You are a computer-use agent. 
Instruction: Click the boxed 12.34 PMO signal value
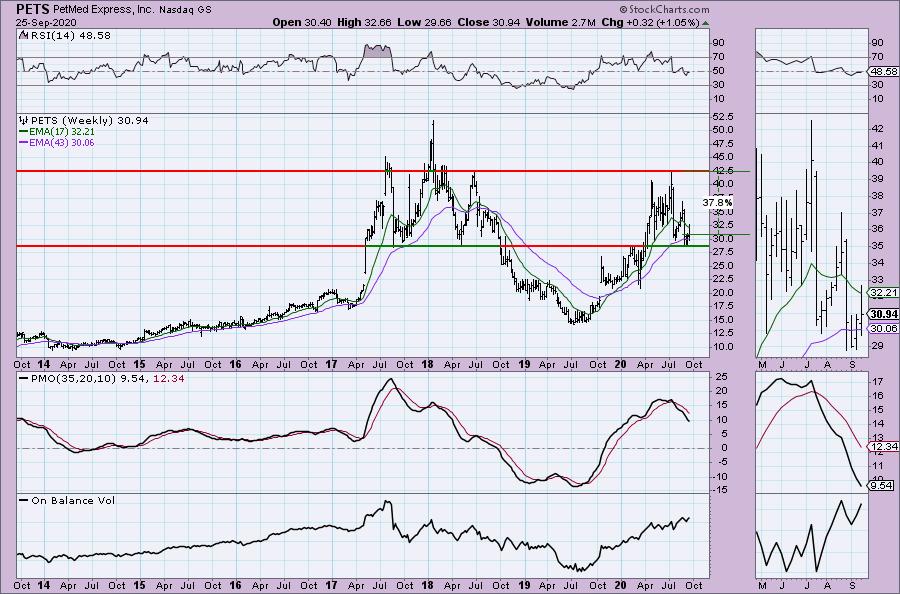click(884, 447)
